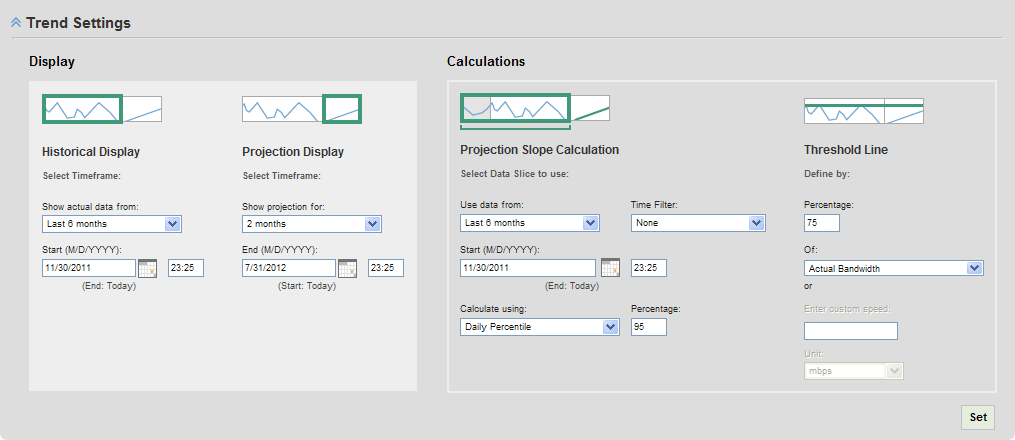
Task: Click the Historical Start date field
Action: click(88, 268)
